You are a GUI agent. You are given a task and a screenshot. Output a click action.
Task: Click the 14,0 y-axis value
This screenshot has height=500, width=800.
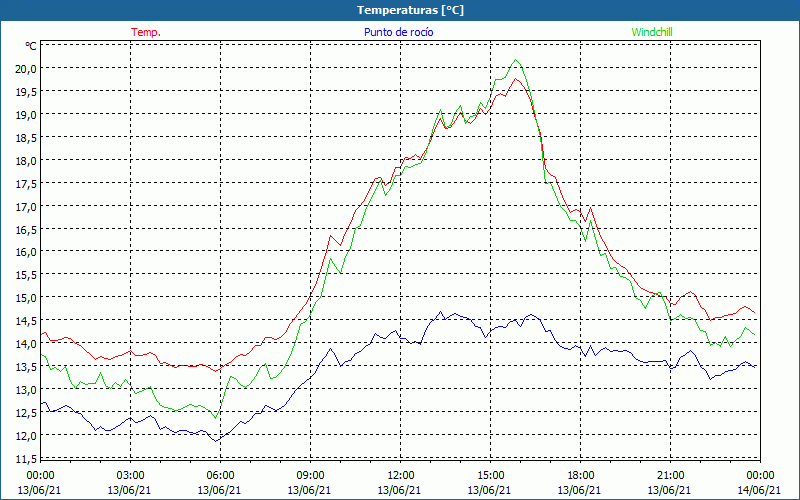click(x=26, y=343)
